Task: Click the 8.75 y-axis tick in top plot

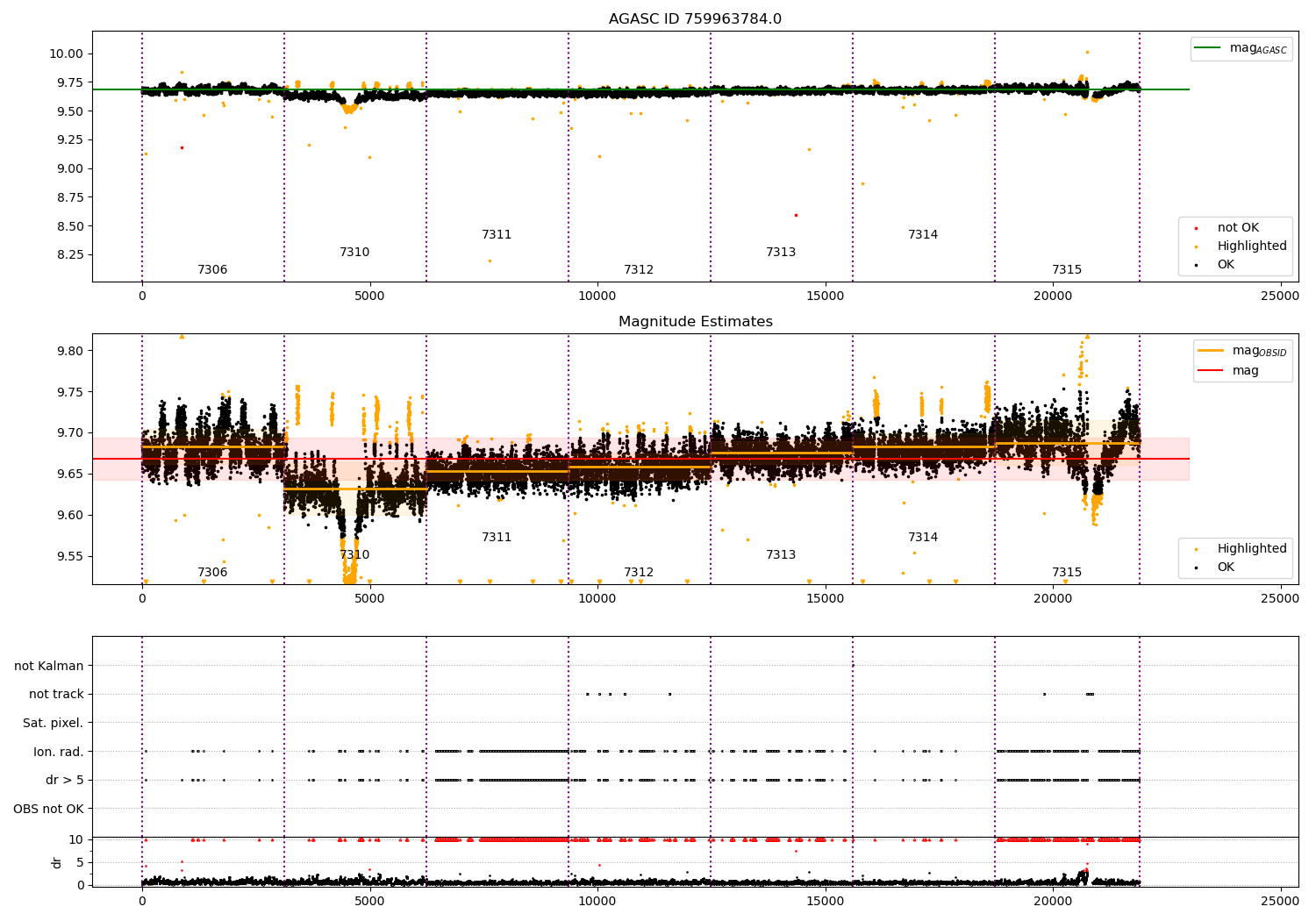Action: (68, 197)
